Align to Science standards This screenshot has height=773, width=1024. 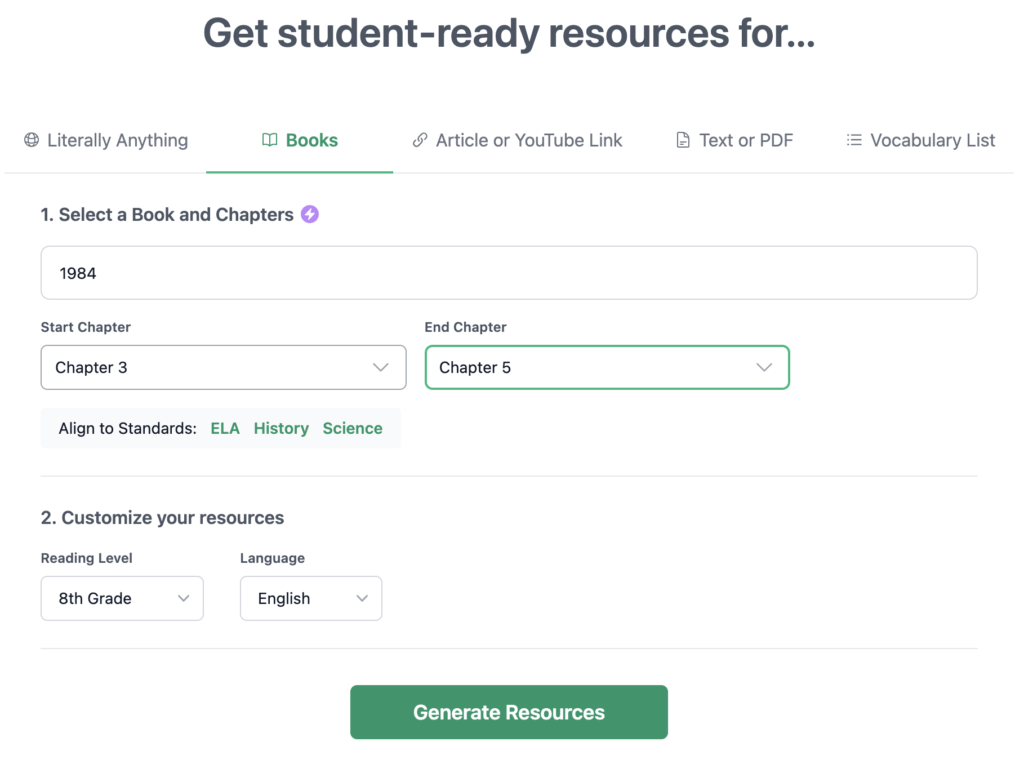[353, 428]
